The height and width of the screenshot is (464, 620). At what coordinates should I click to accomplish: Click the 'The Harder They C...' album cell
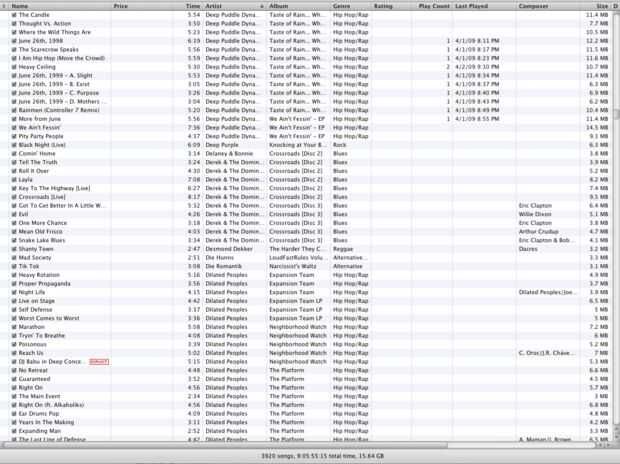point(298,249)
